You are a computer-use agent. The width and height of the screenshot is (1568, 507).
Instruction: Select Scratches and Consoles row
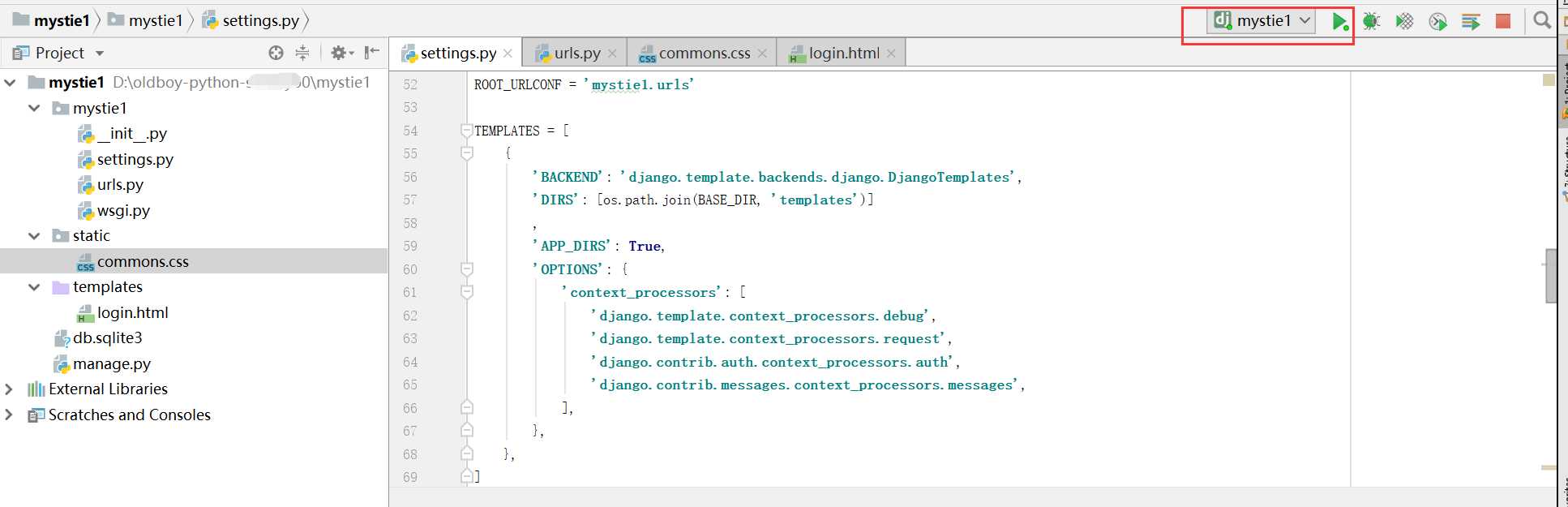[194, 415]
